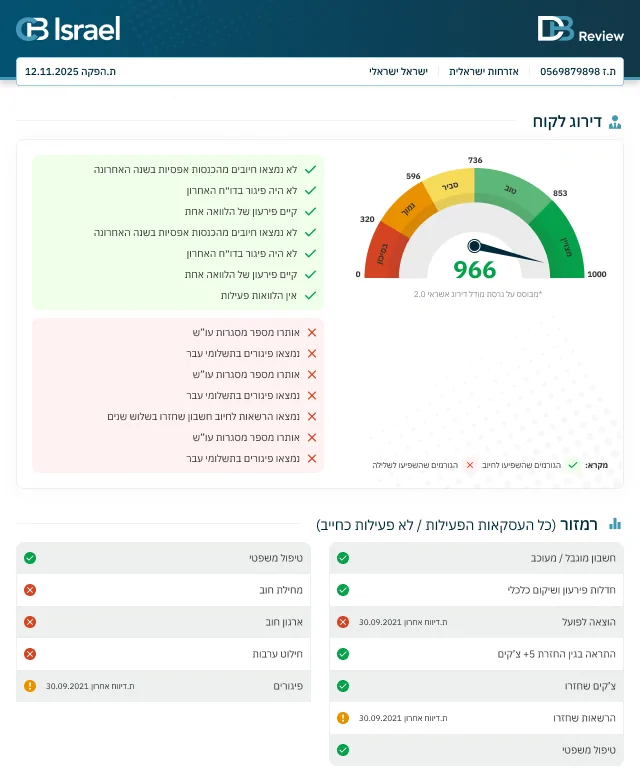Click the green status icon for 'התראה בגין החזרת +5 צ'קים'
The image size is (640, 772).
343,654
